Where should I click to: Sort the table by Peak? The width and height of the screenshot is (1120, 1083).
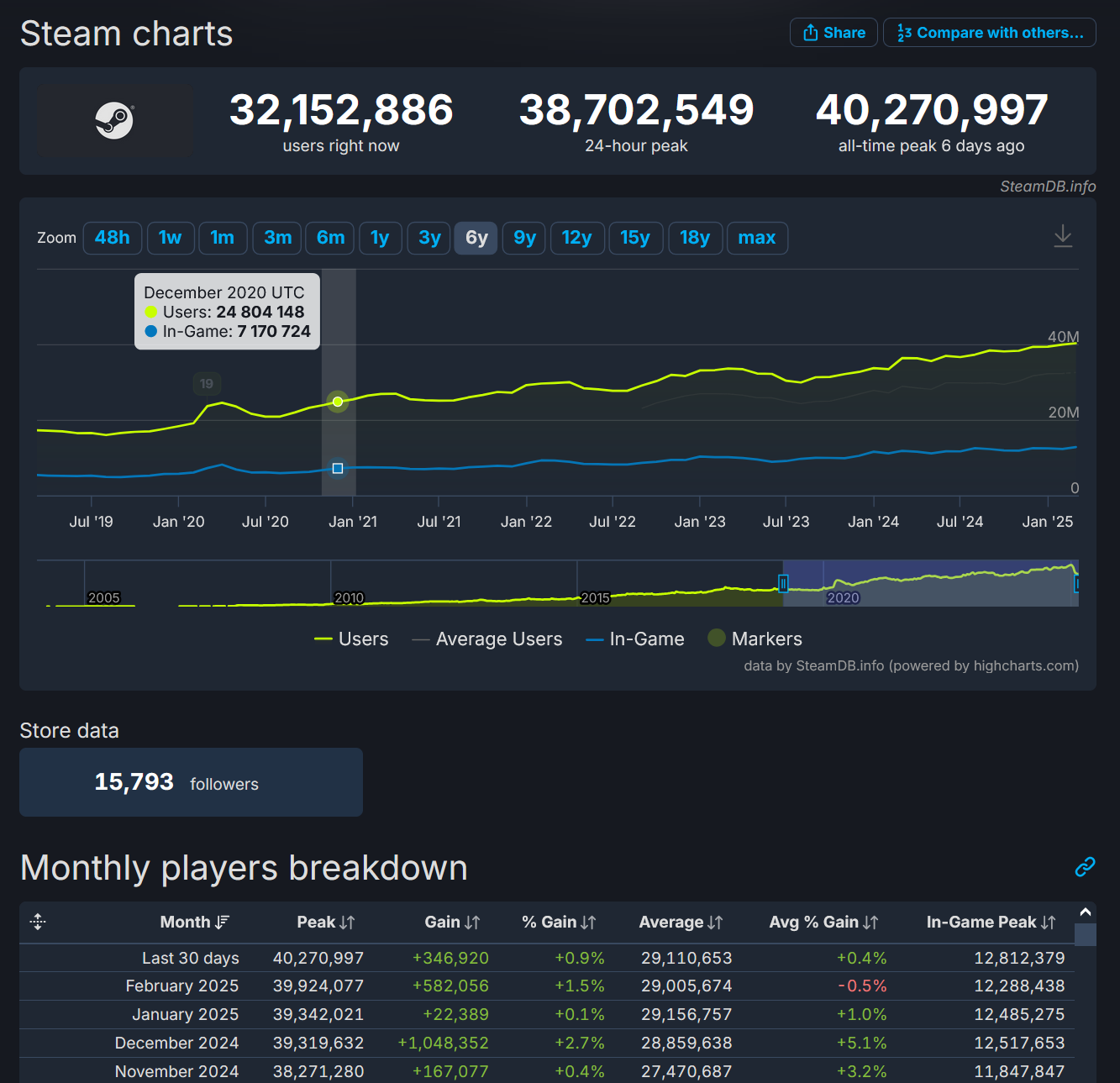pyautogui.click(x=326, y=922)
